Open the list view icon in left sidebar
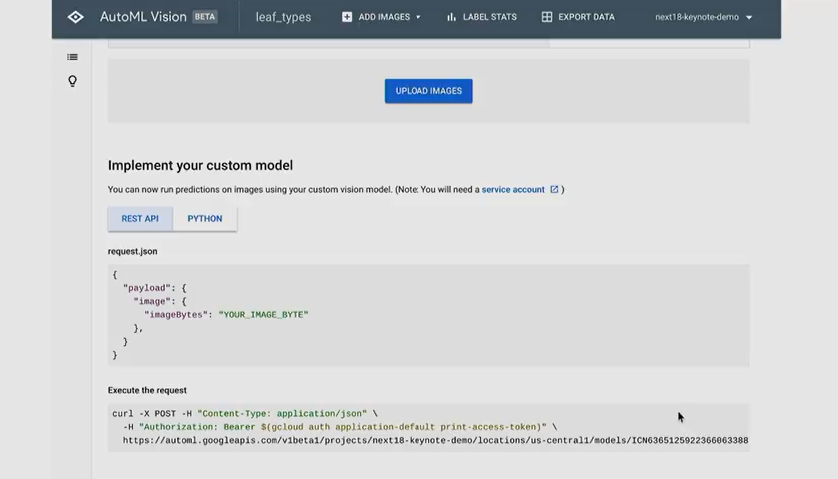 (72, 57)
